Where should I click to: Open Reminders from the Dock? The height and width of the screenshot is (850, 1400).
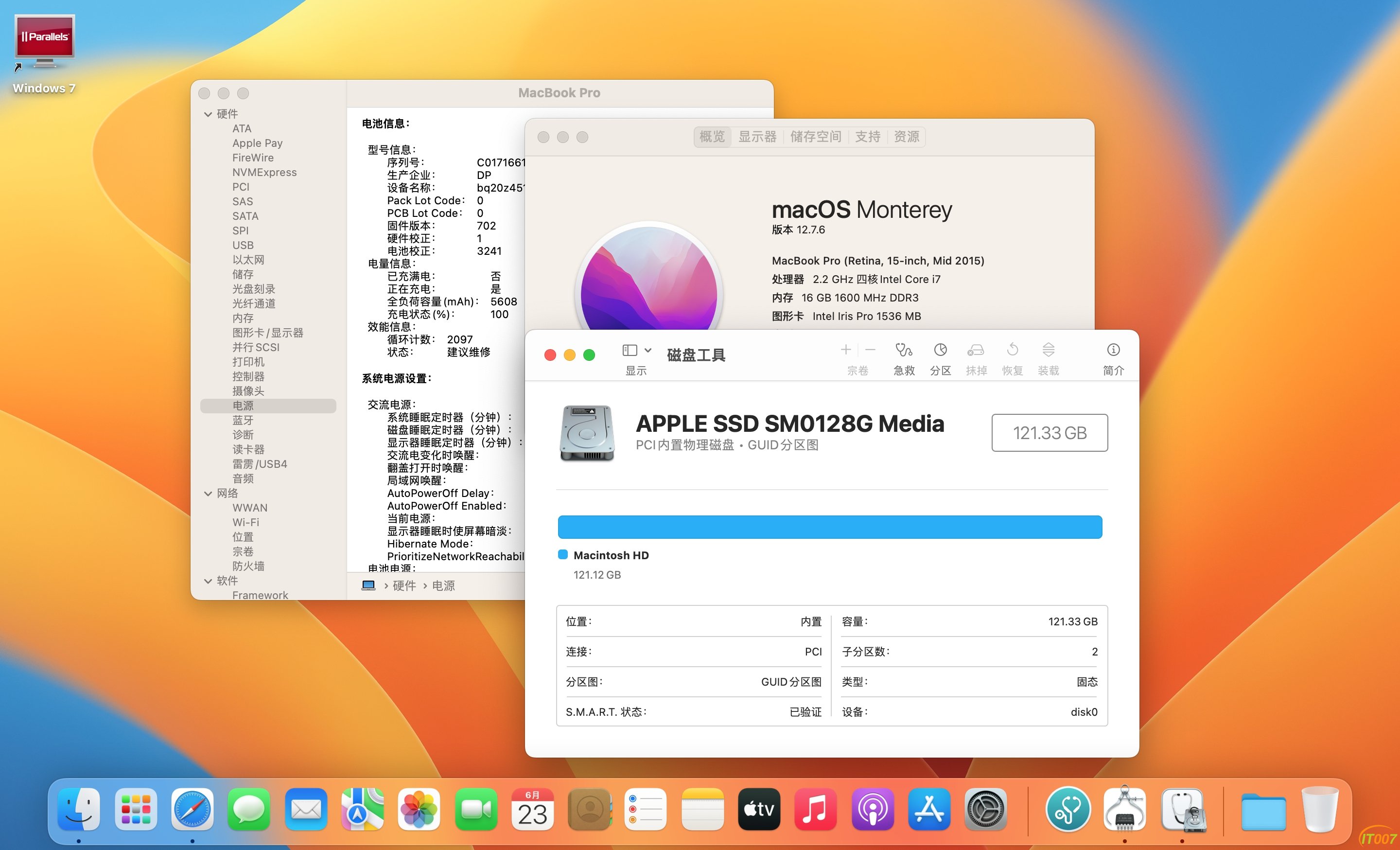coord(646,809)
